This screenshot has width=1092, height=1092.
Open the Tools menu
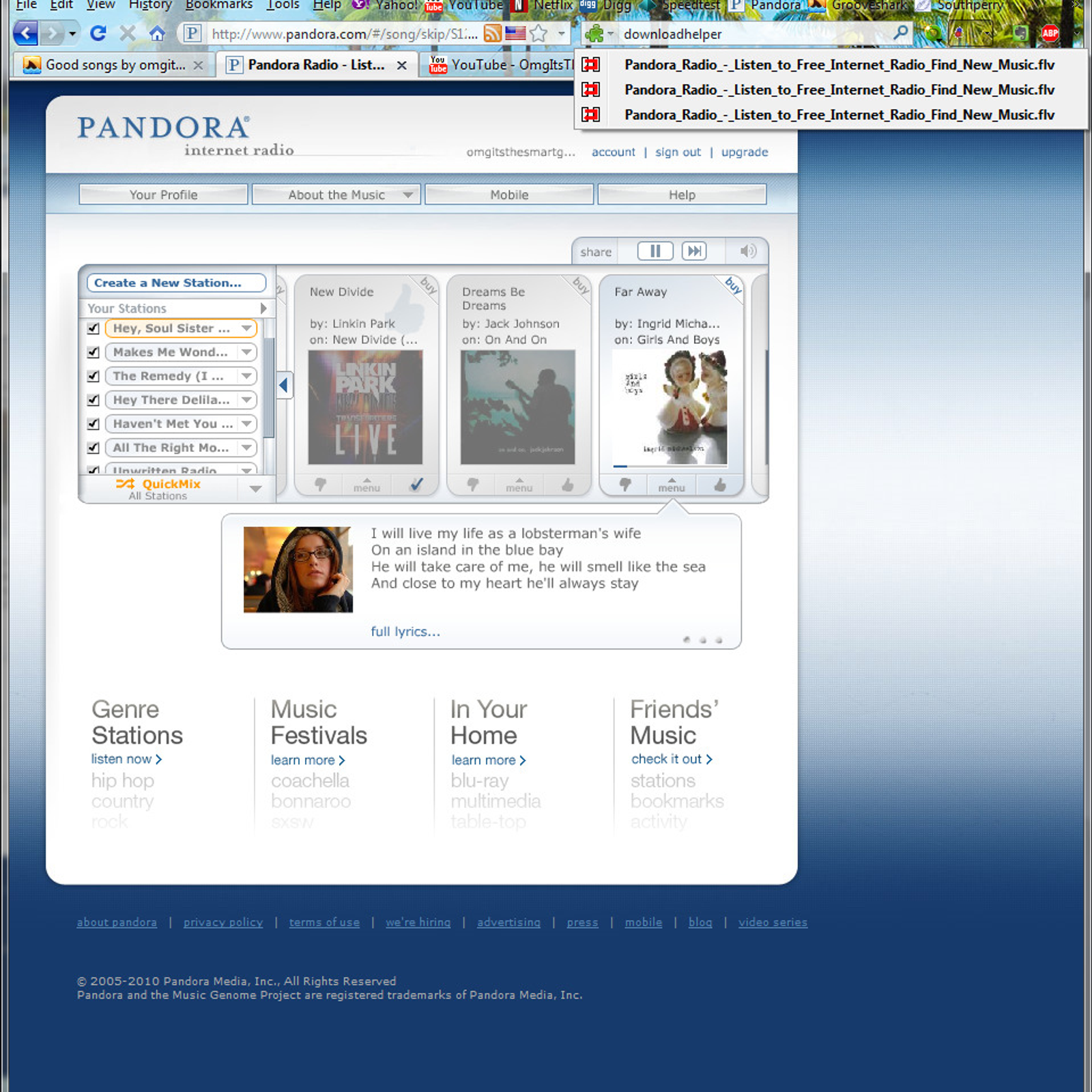[x=283, y=5]
